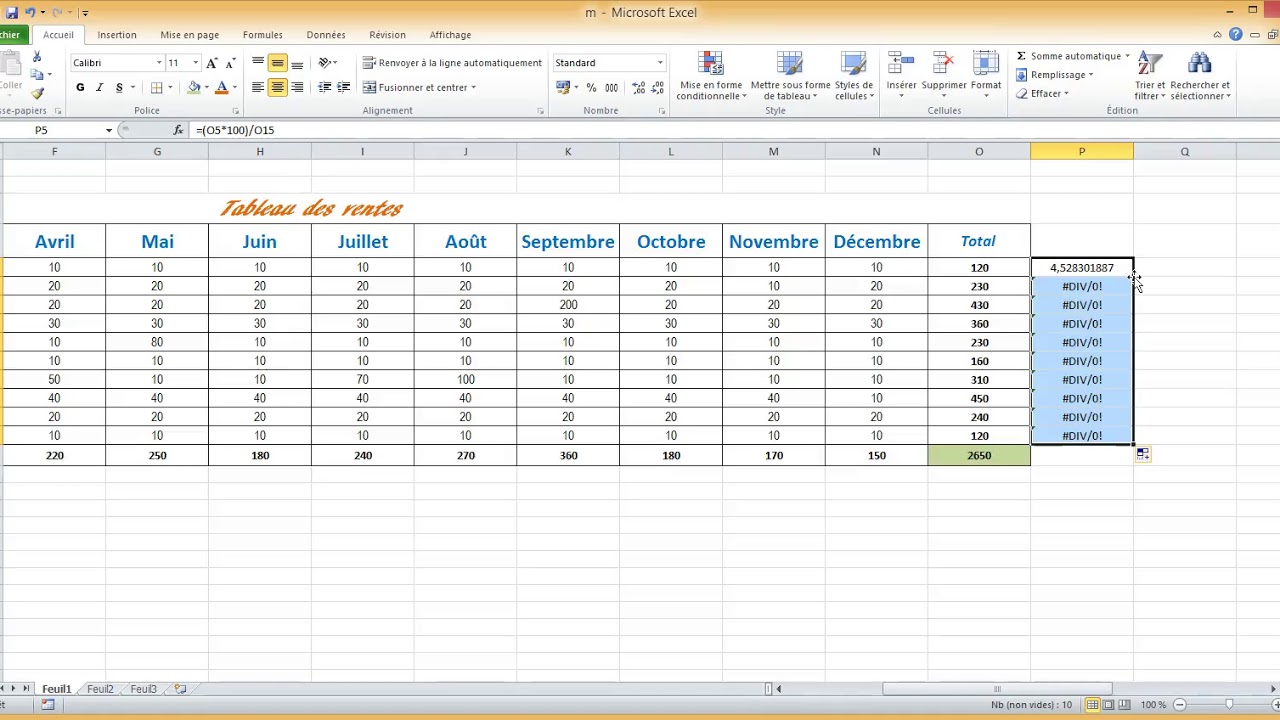The height and width of the screenshot is (720, 1280).
Task: Toggle middle vertical alignment
Action: click(278, 63)
